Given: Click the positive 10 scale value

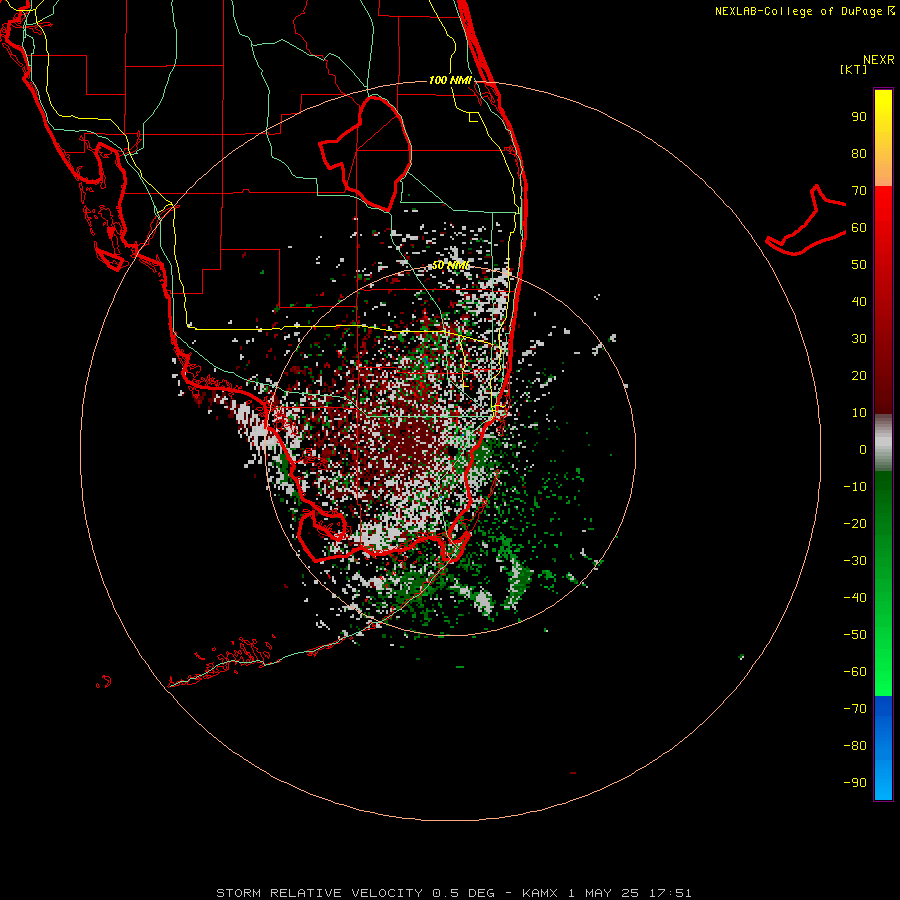Looking at the screenshot, I should (x=859, y=413).
